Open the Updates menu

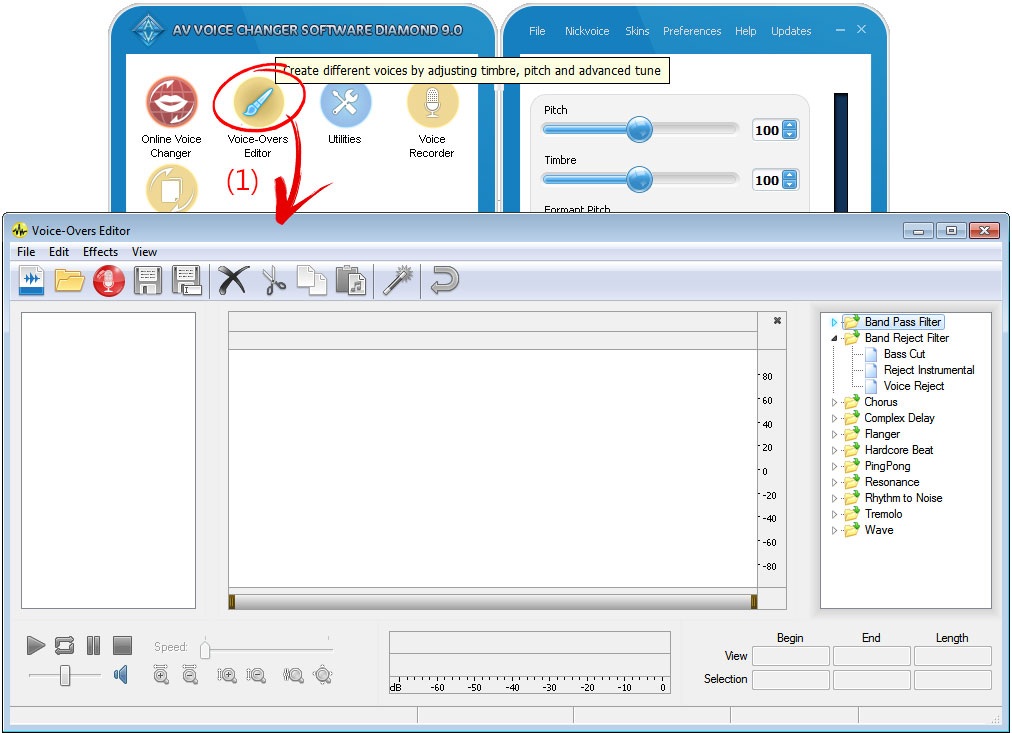(x=791, y=31)
